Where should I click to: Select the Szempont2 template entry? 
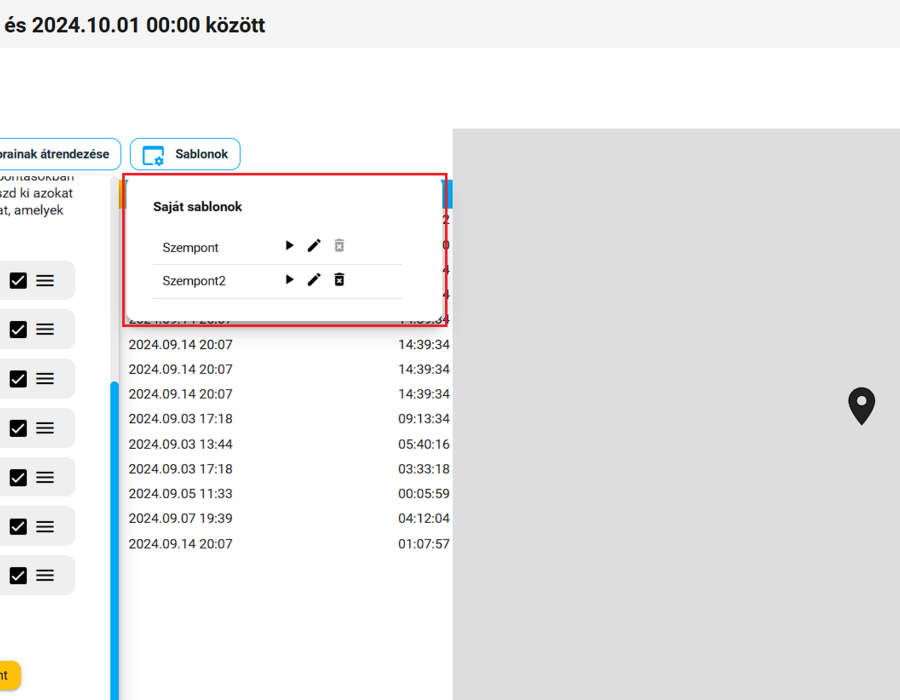(194, 281)
